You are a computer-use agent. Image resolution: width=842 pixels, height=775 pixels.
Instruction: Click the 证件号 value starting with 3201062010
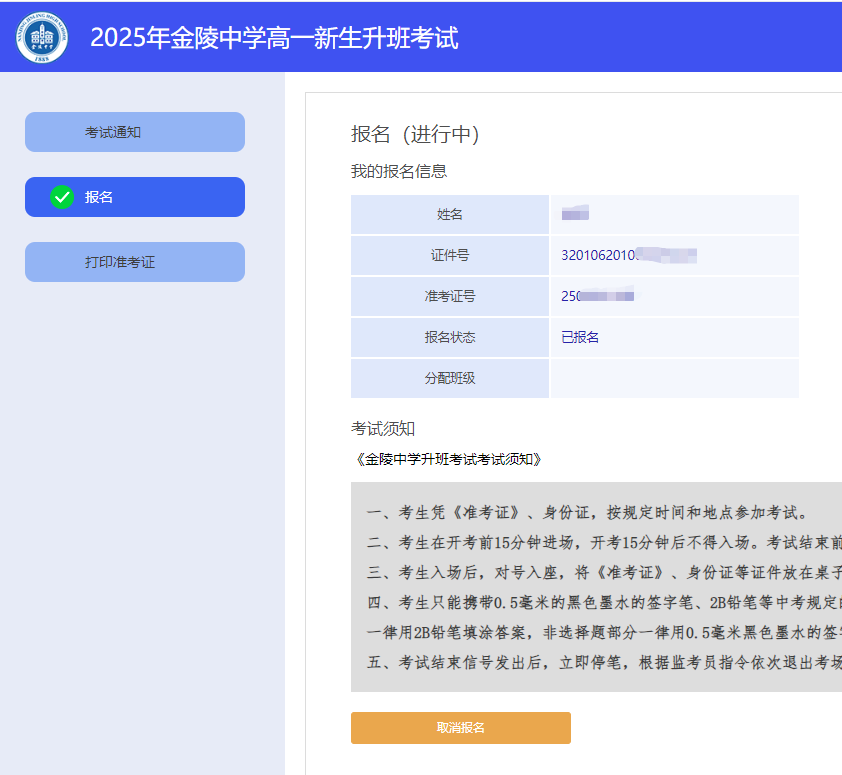(628, 256)
